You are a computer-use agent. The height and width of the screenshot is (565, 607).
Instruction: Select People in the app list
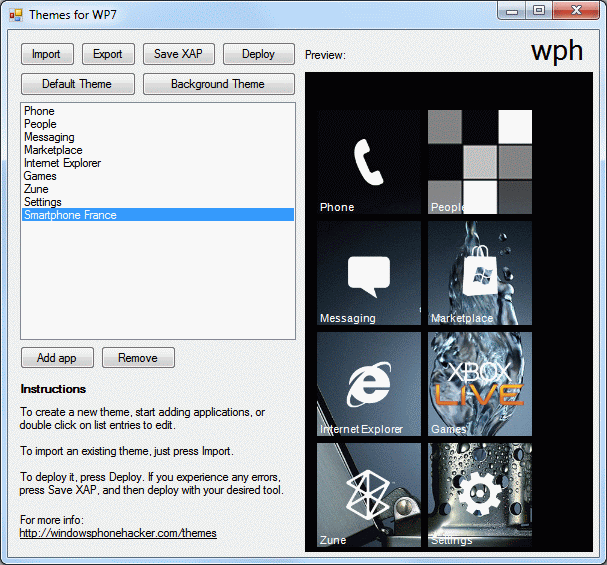point(158,124)
